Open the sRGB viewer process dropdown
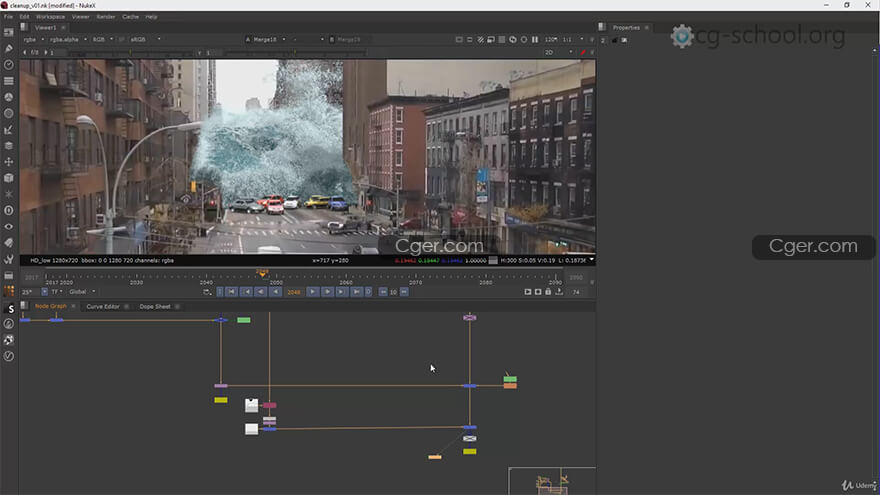 pos(145,40)
